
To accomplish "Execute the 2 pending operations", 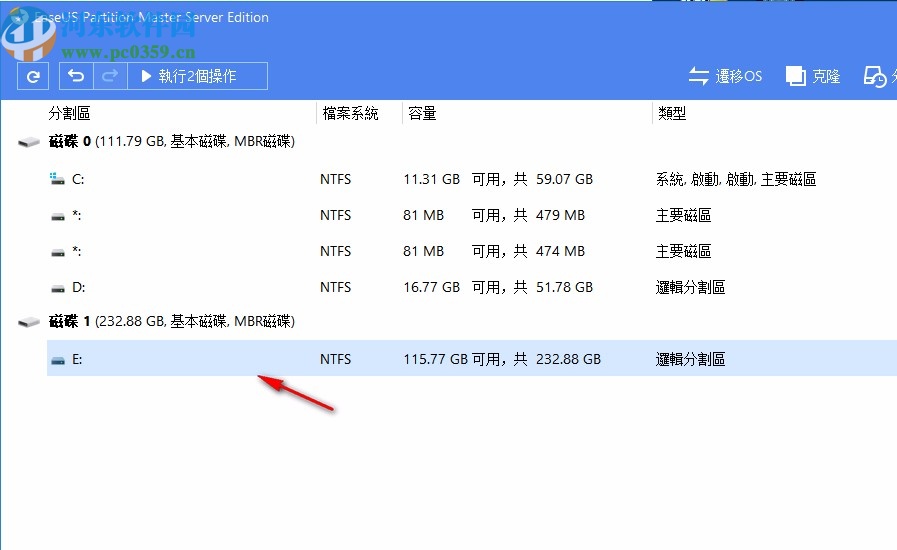I will (x=197, y=76).
